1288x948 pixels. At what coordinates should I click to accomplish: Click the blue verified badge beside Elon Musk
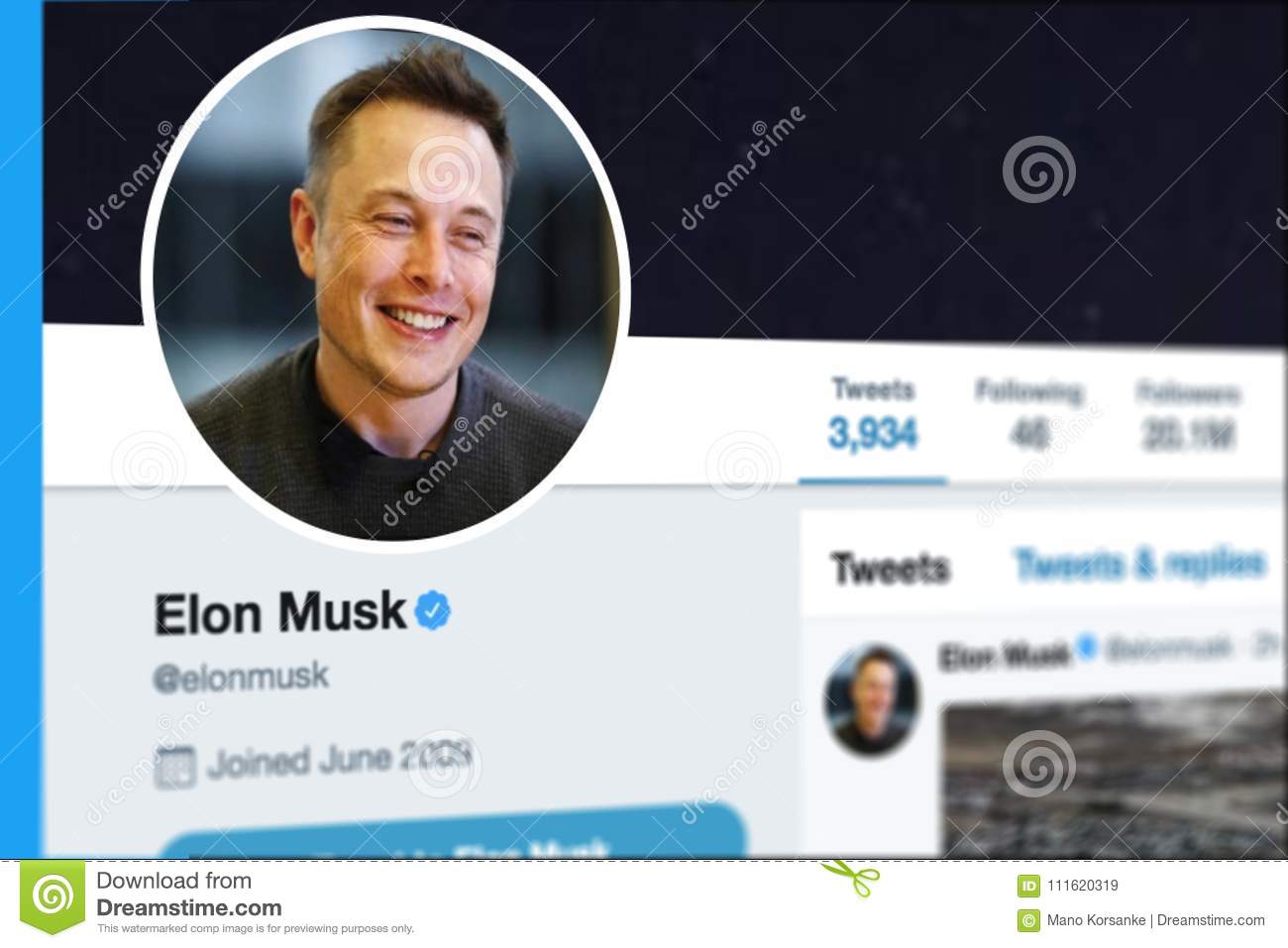tap(431, 611)
